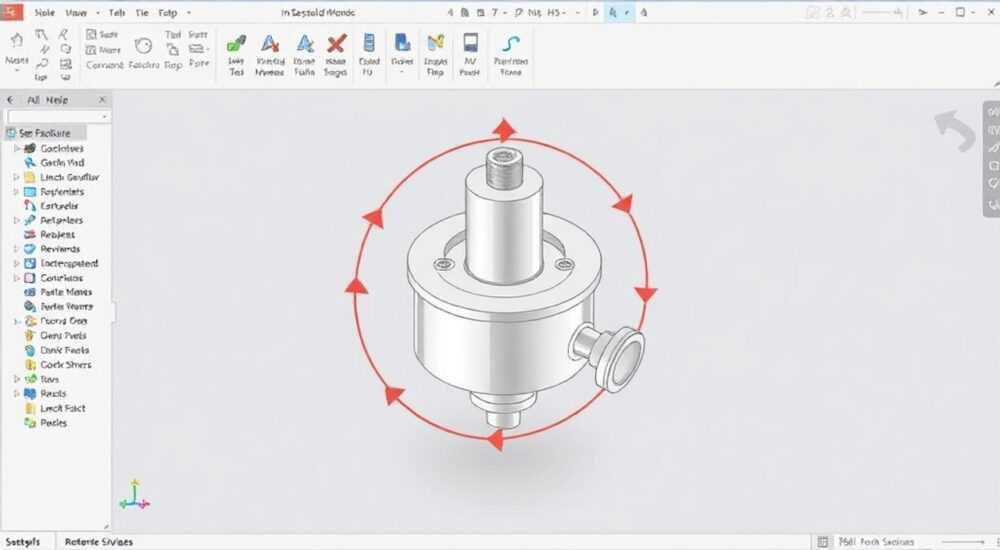Viewport: 1000px width, 550px height.
Task: Close the side panel with its X
Action: pos(102,100)
